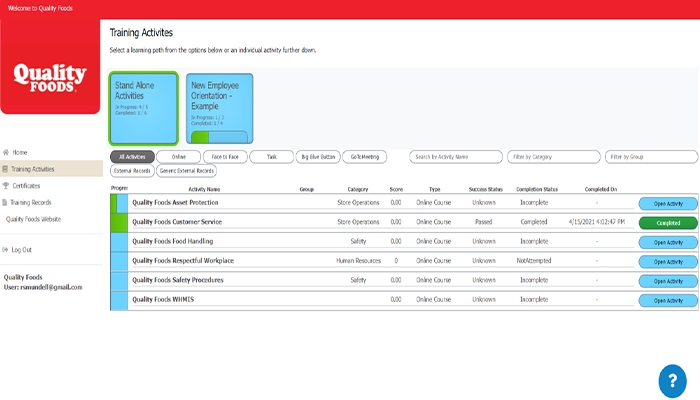Click the Training Activities sidebar icon
The height and width of the screenshot is (400, 700).
6,169
